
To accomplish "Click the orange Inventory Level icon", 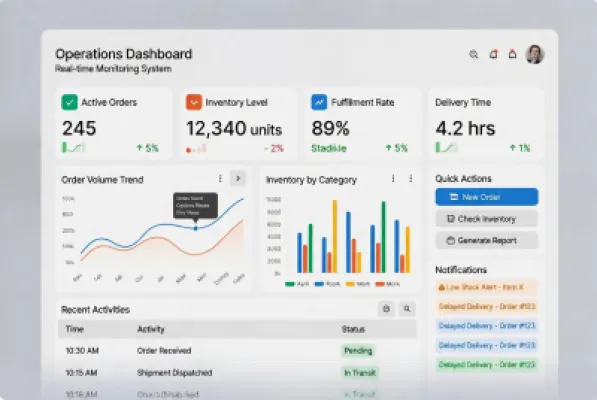I will point(194,102).
